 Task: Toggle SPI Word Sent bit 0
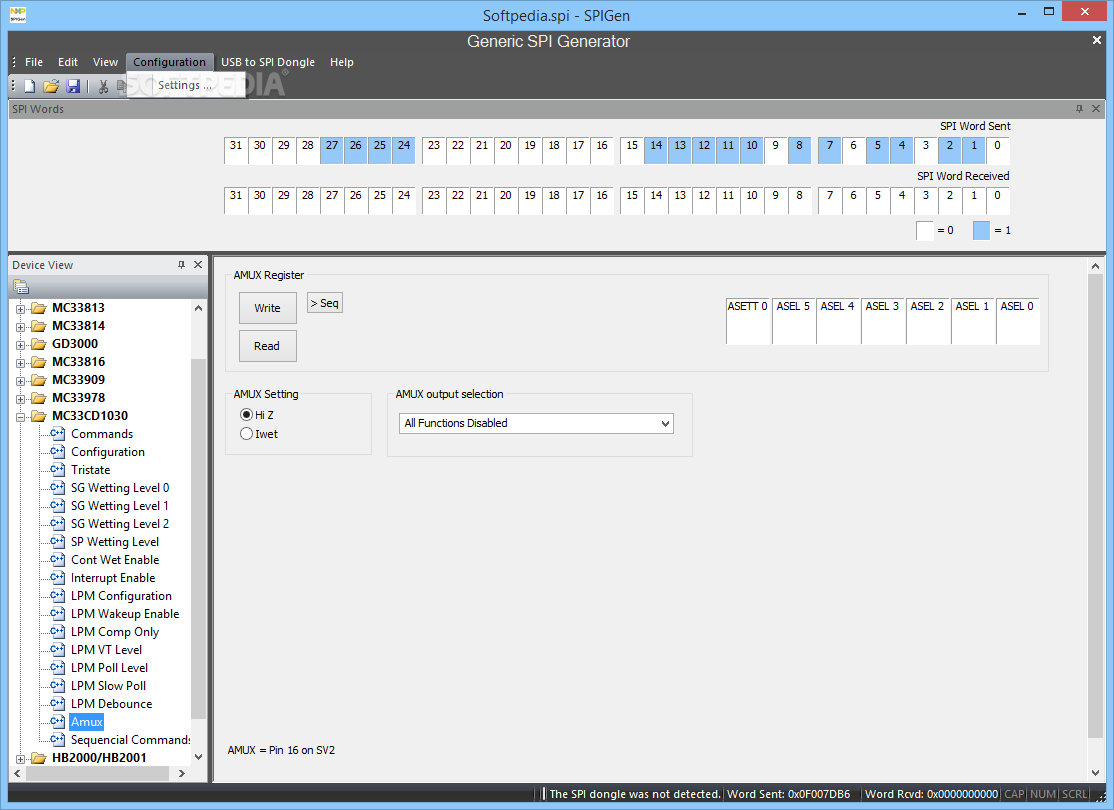click(x=997, y=150)
